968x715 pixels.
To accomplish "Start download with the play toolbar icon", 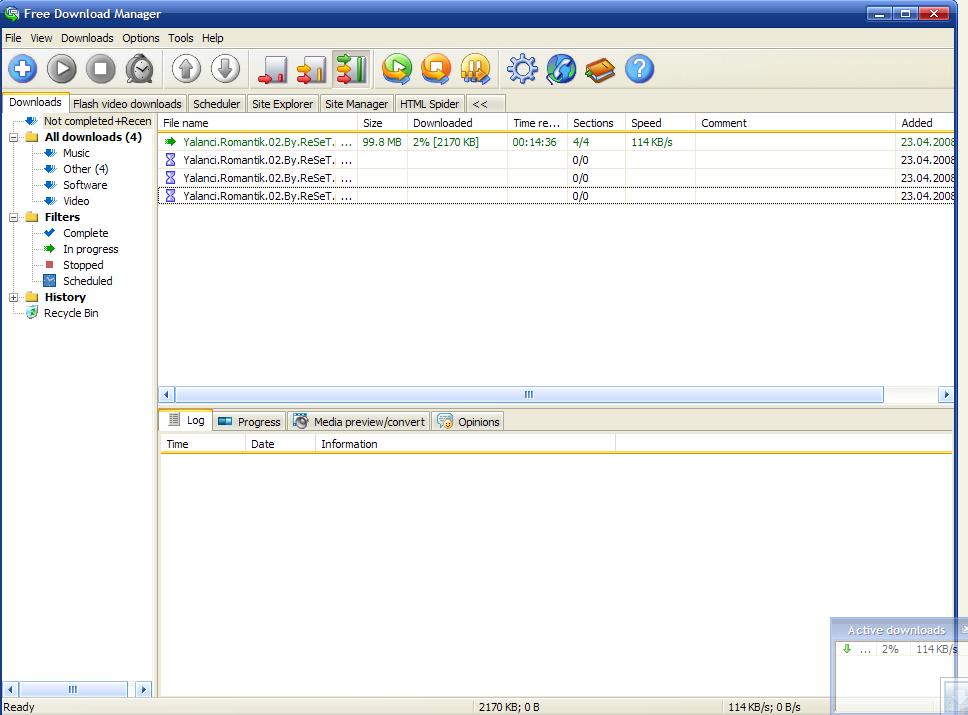I will (62, 69).
